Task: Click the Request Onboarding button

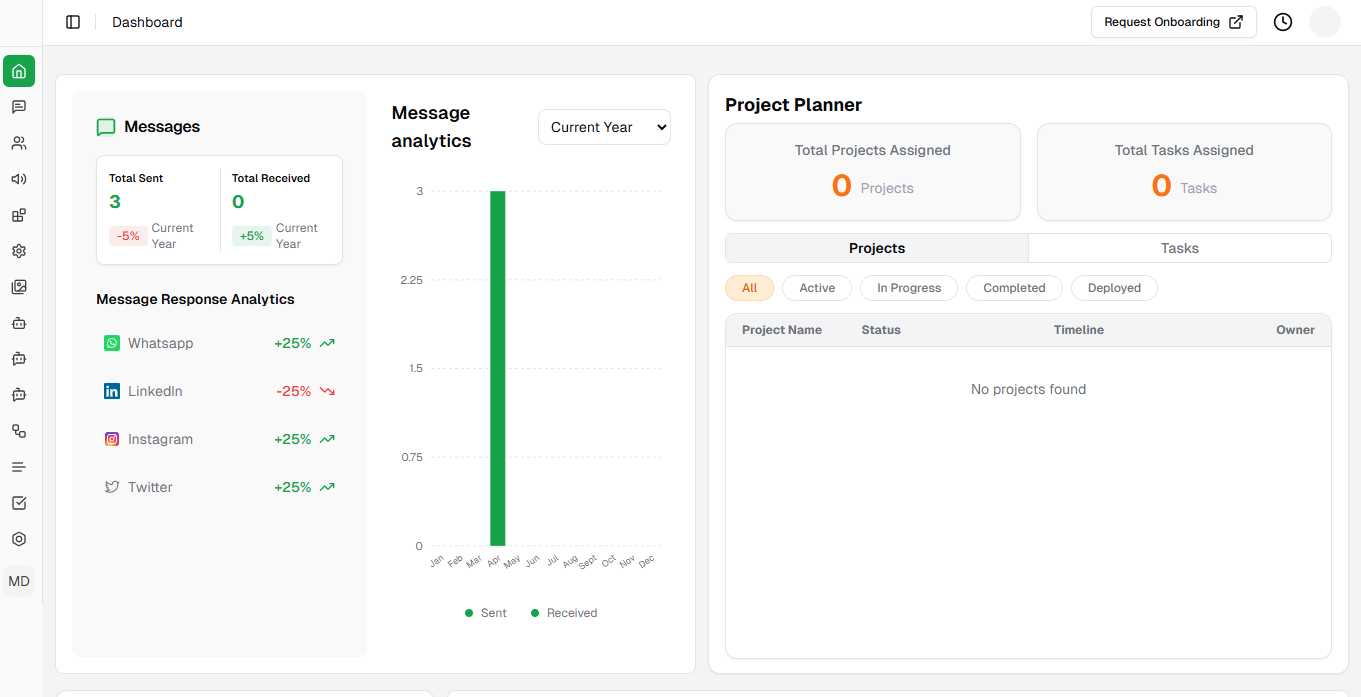Action: [x=1174, y=22]
